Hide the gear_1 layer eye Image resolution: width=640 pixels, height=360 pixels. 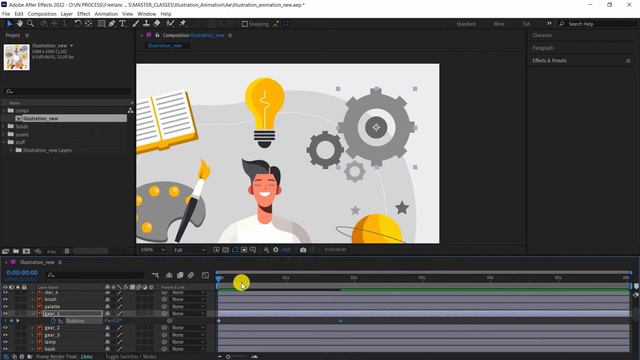point(5,313)
